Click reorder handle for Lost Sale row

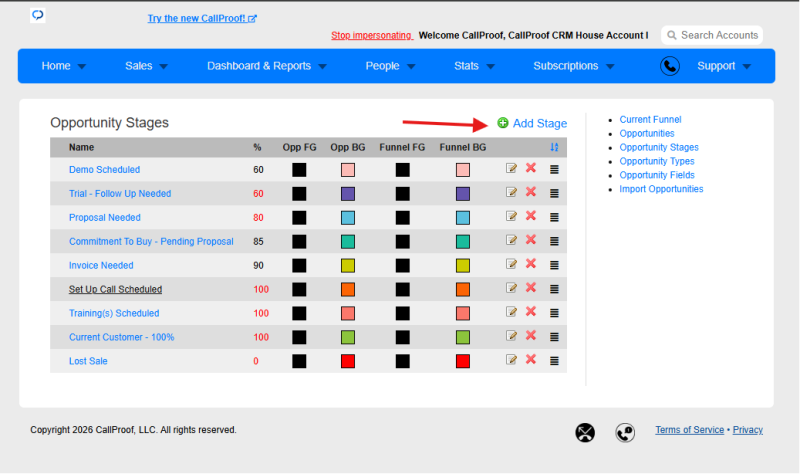coord(554,361)
